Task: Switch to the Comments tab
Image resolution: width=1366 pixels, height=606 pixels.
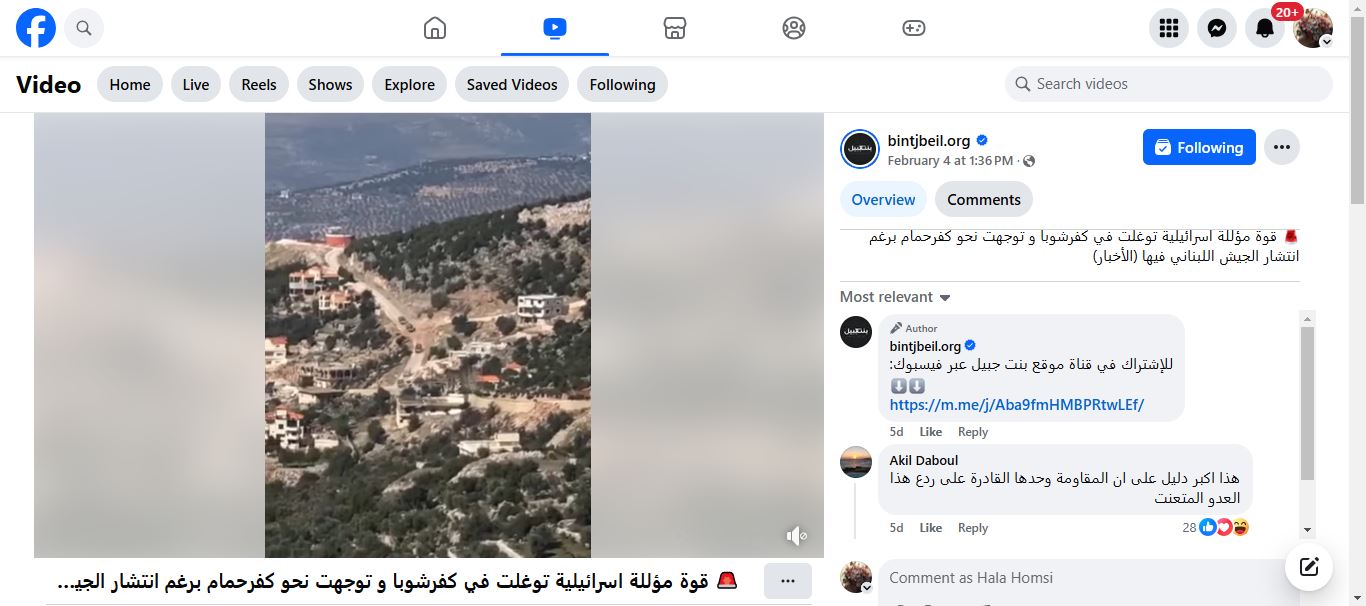Action: pyautogui.click(x=984, y=199)
